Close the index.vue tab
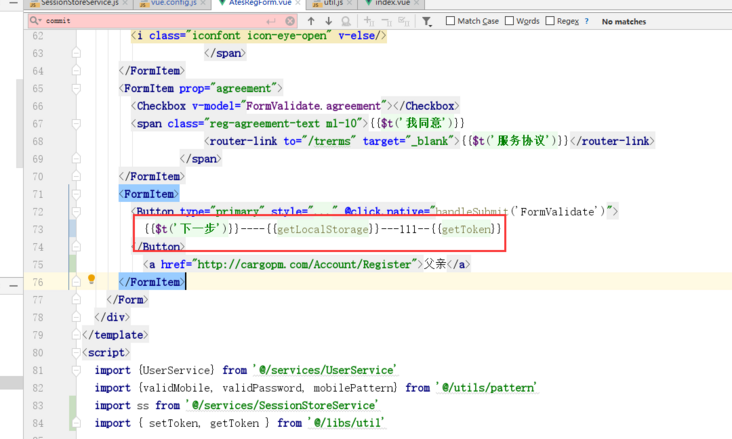 tap(416, 3)
